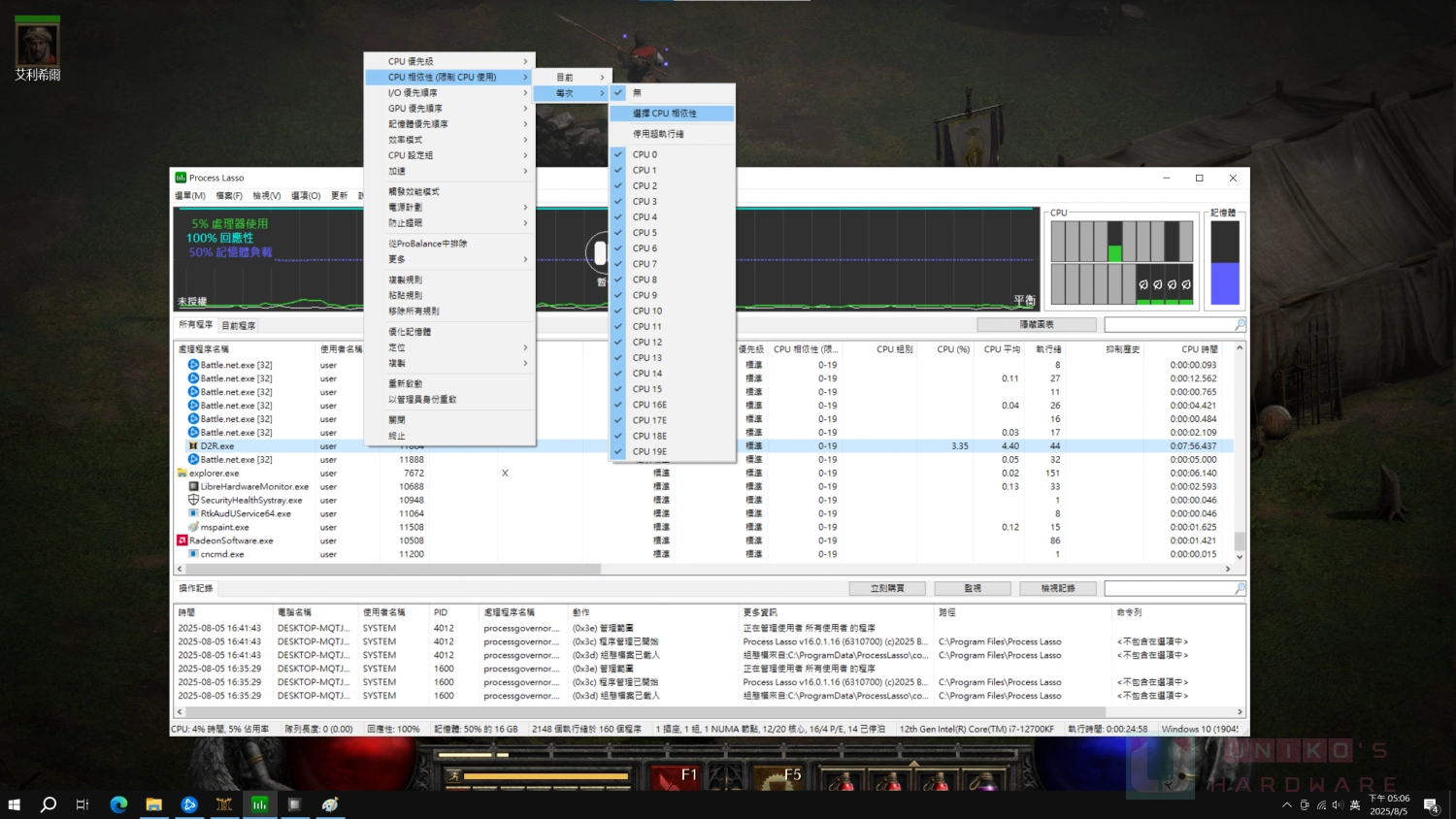Click the D2R.exe process icon
The height and width of the screenshot is (819, 1456).
point(192,446)
